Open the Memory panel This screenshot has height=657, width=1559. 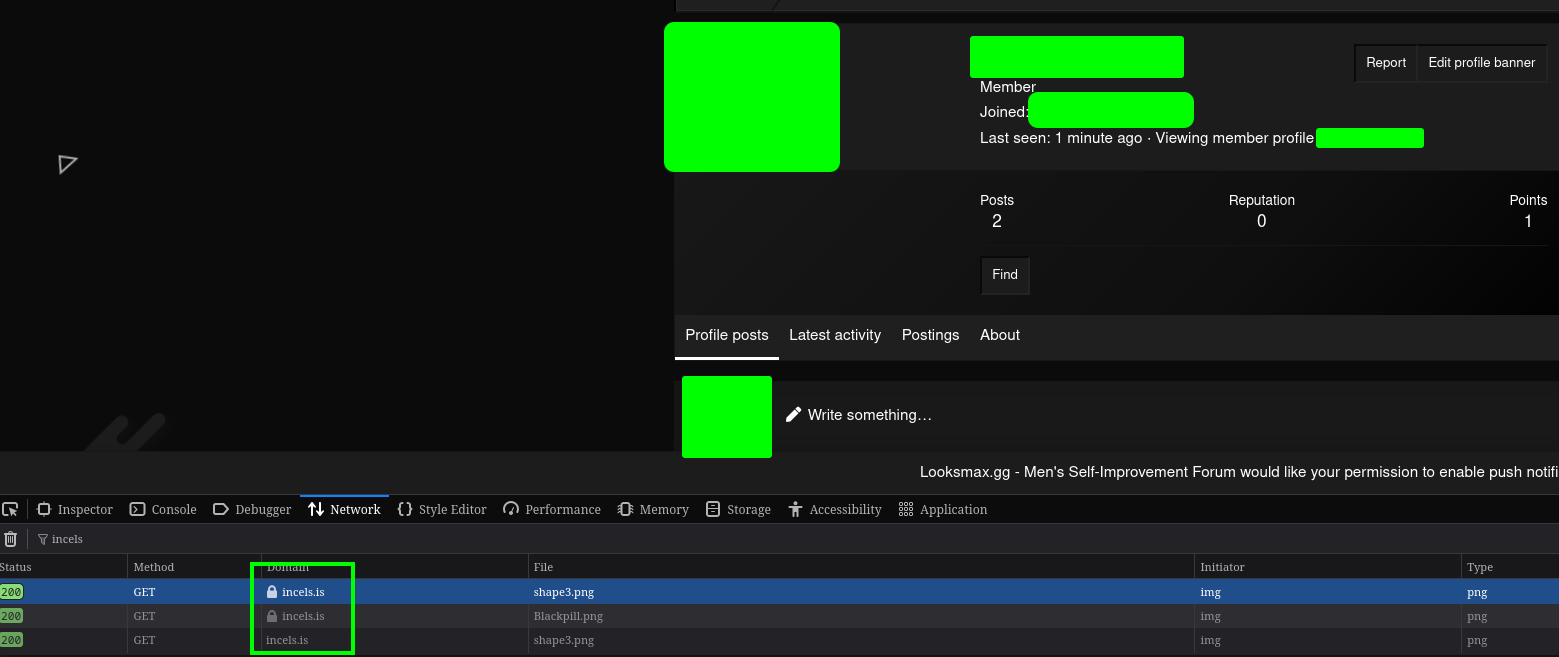652,509
